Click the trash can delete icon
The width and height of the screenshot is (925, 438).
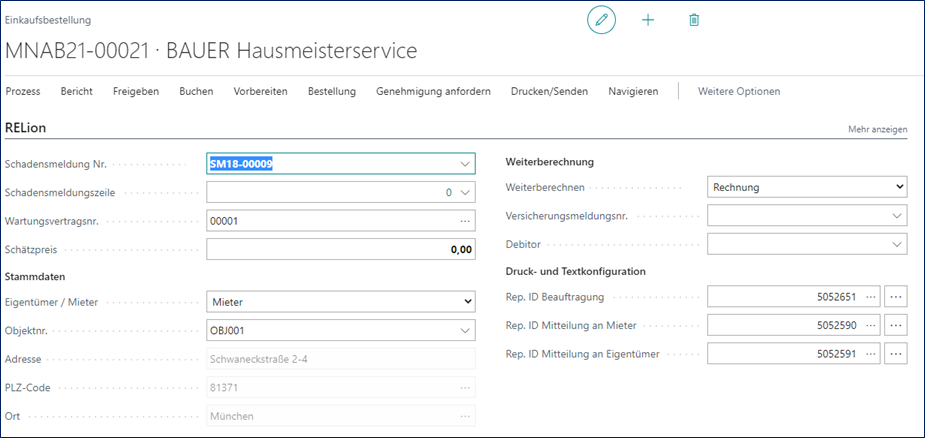point(694,20)
